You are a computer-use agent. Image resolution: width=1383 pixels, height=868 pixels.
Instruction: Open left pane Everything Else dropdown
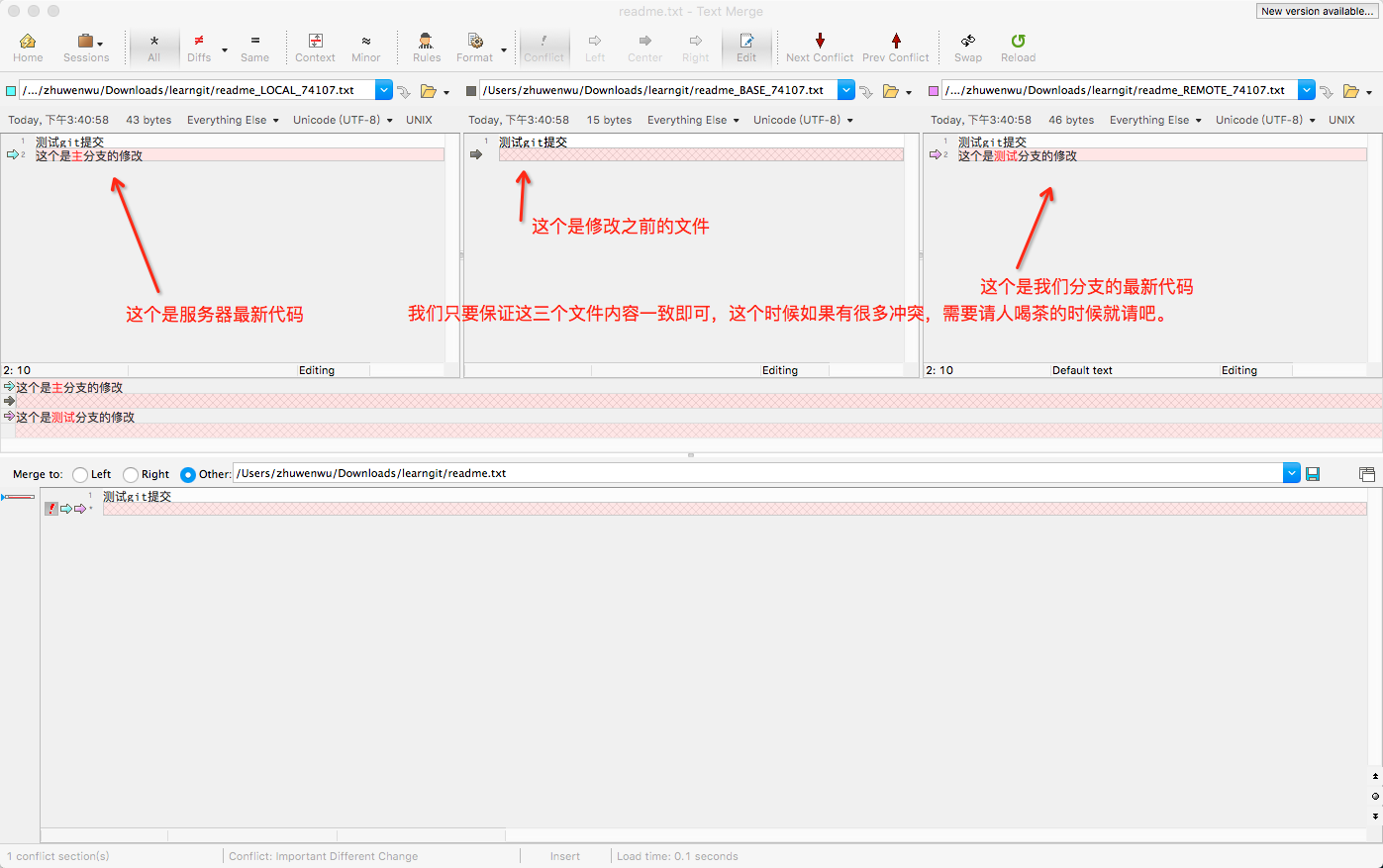[233, 120]
